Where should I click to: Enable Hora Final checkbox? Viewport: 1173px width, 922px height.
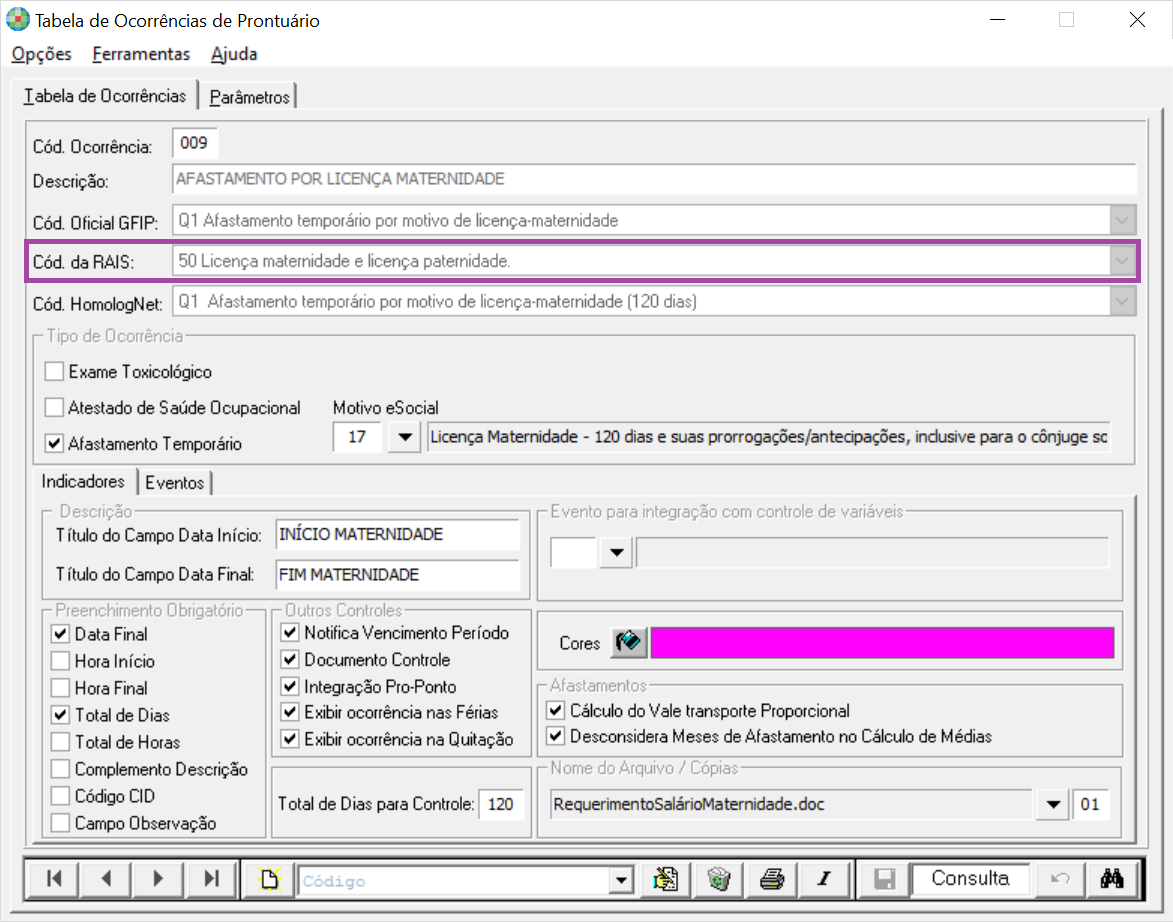61,688
